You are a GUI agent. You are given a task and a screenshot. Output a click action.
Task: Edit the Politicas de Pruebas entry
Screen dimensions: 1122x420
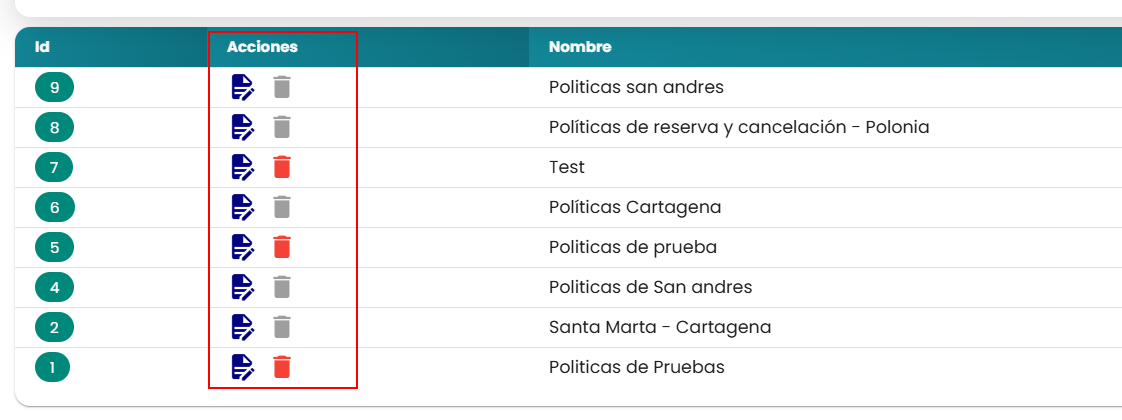[243, 368]
